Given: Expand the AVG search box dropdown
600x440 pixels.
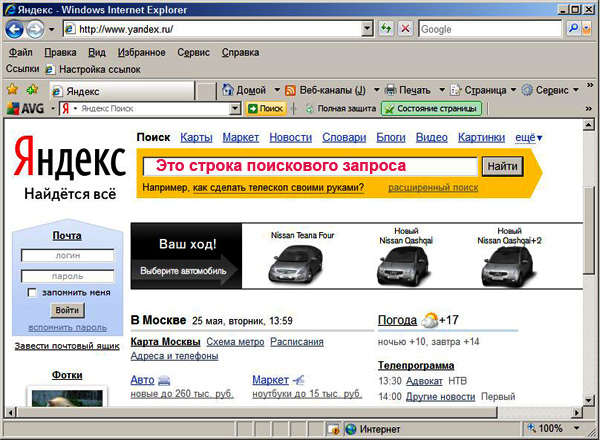Looking at the screenshot, I should coord(235,109).
